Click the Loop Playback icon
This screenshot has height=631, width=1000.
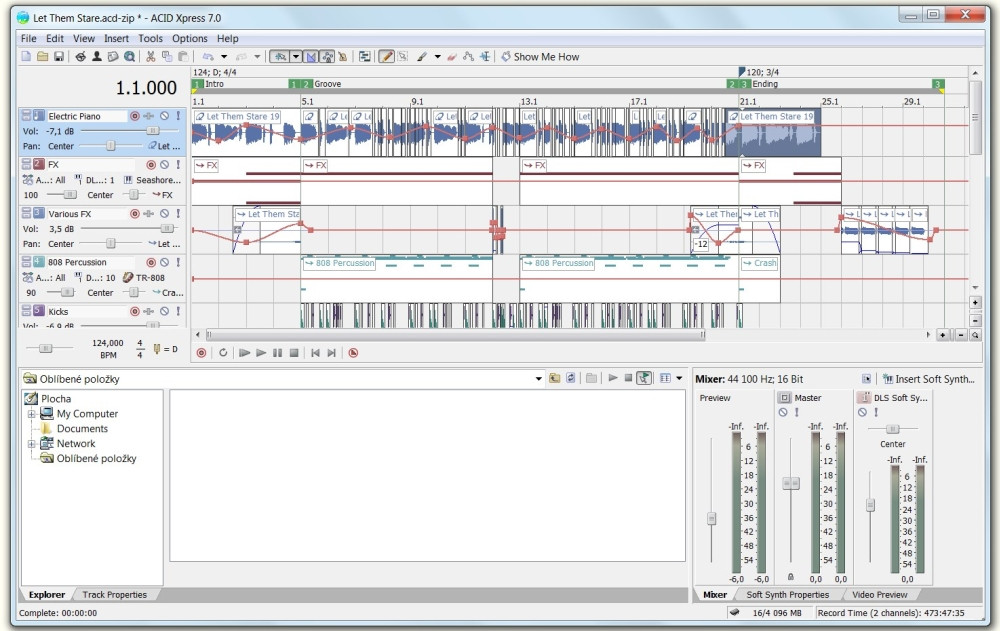pyautogui.click(x=223, y=353)
